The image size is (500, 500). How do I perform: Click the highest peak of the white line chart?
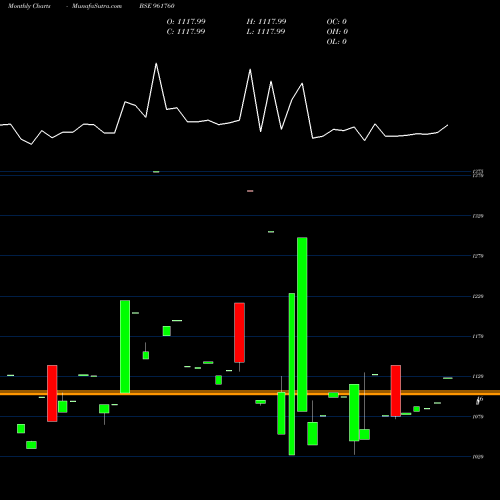[x=156, y=64]
